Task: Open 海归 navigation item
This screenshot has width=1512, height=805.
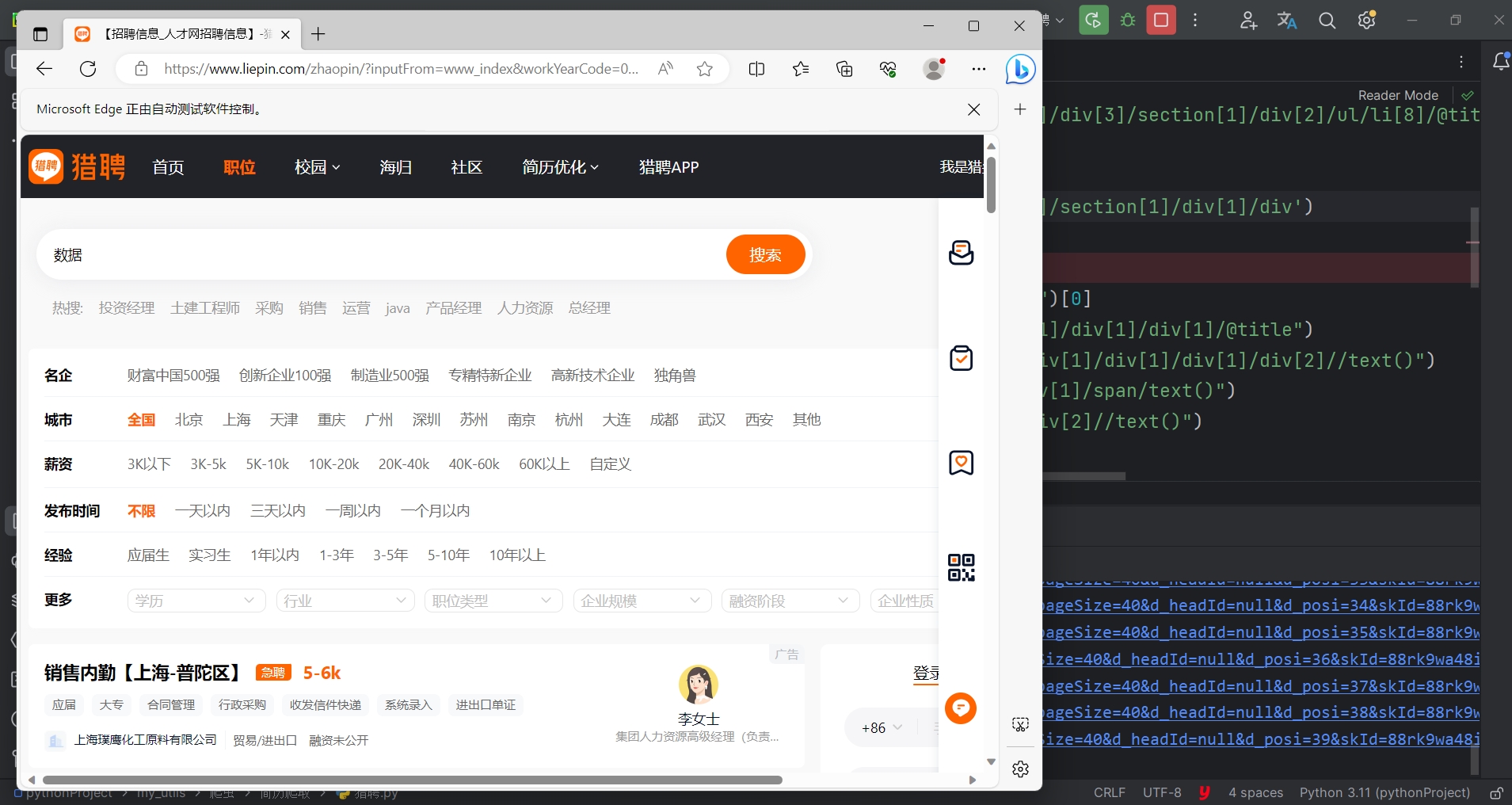Action: pos(395,167)
